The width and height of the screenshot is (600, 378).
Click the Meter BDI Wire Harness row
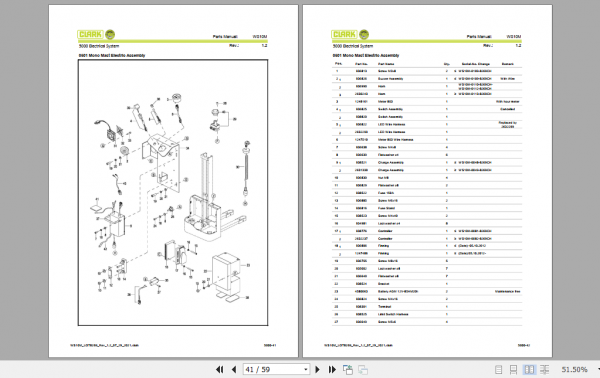click(x=427, y=140)
